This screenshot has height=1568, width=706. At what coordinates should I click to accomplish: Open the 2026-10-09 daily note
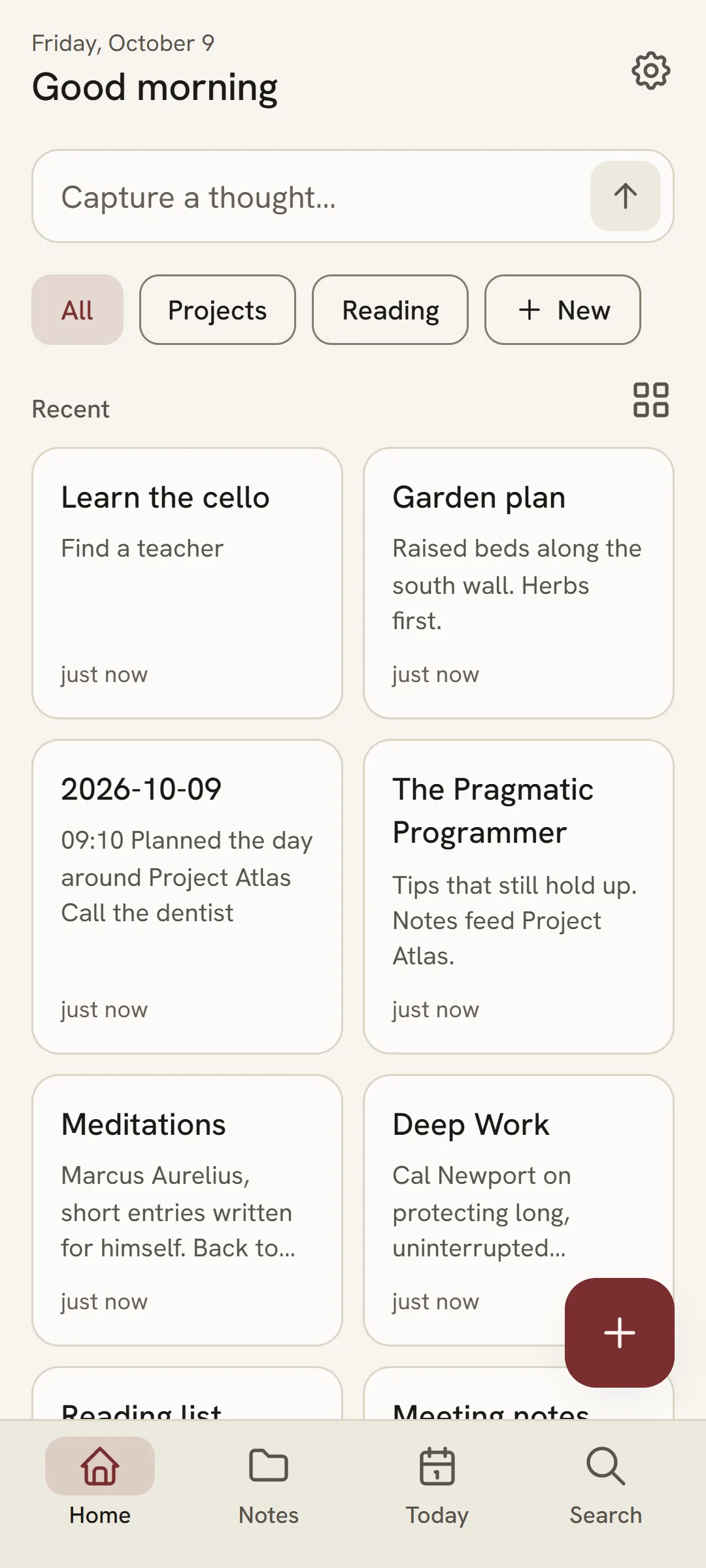click(x=188, y=896)
